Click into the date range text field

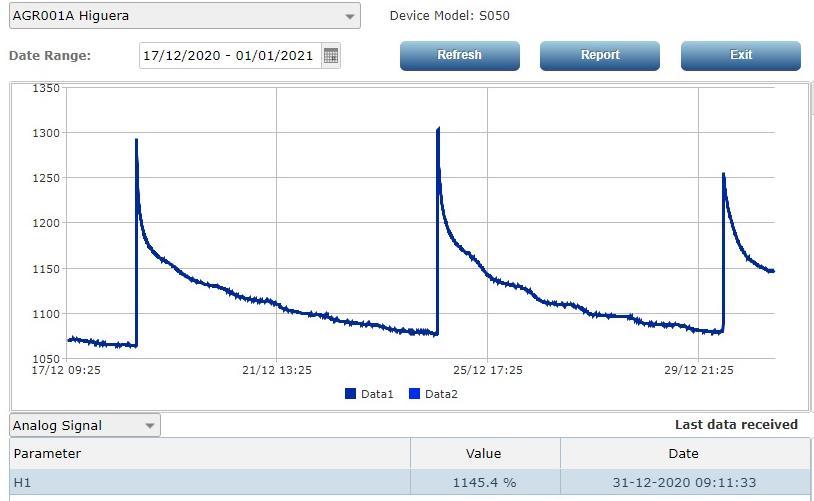coord(230,56)
